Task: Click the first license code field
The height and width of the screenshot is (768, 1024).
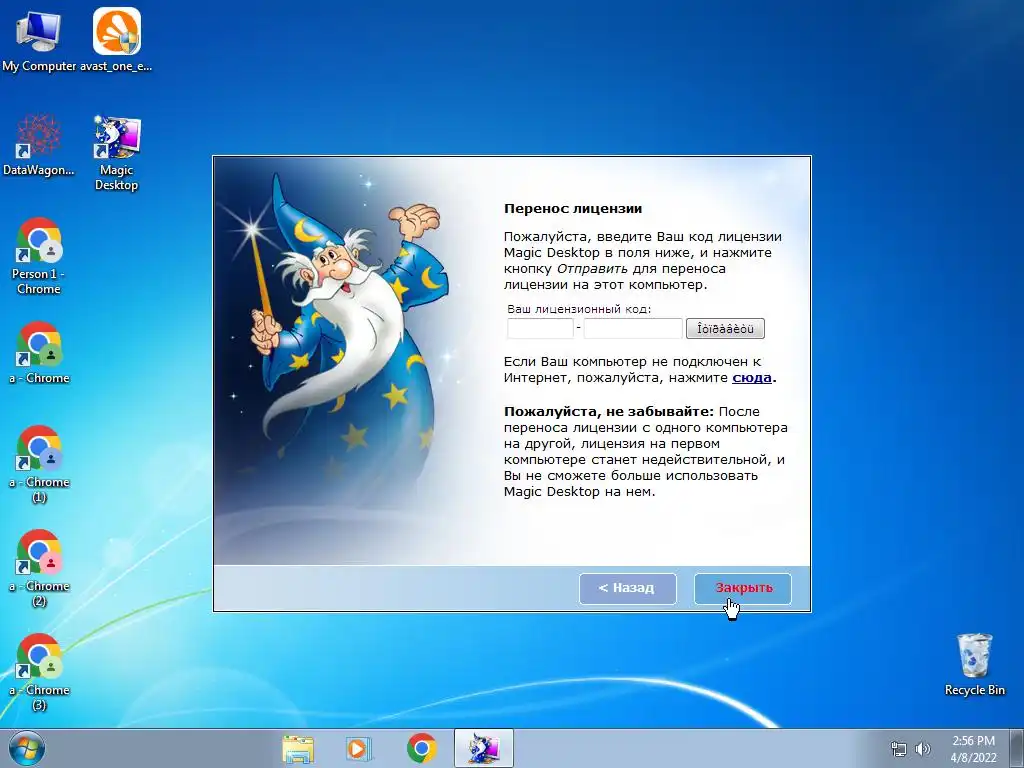Action: pyautogui.click(x=540, y=328)
